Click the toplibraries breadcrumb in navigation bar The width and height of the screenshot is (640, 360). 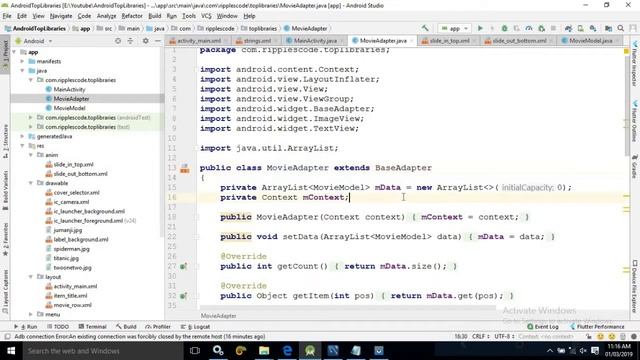(x=259, y=28)
